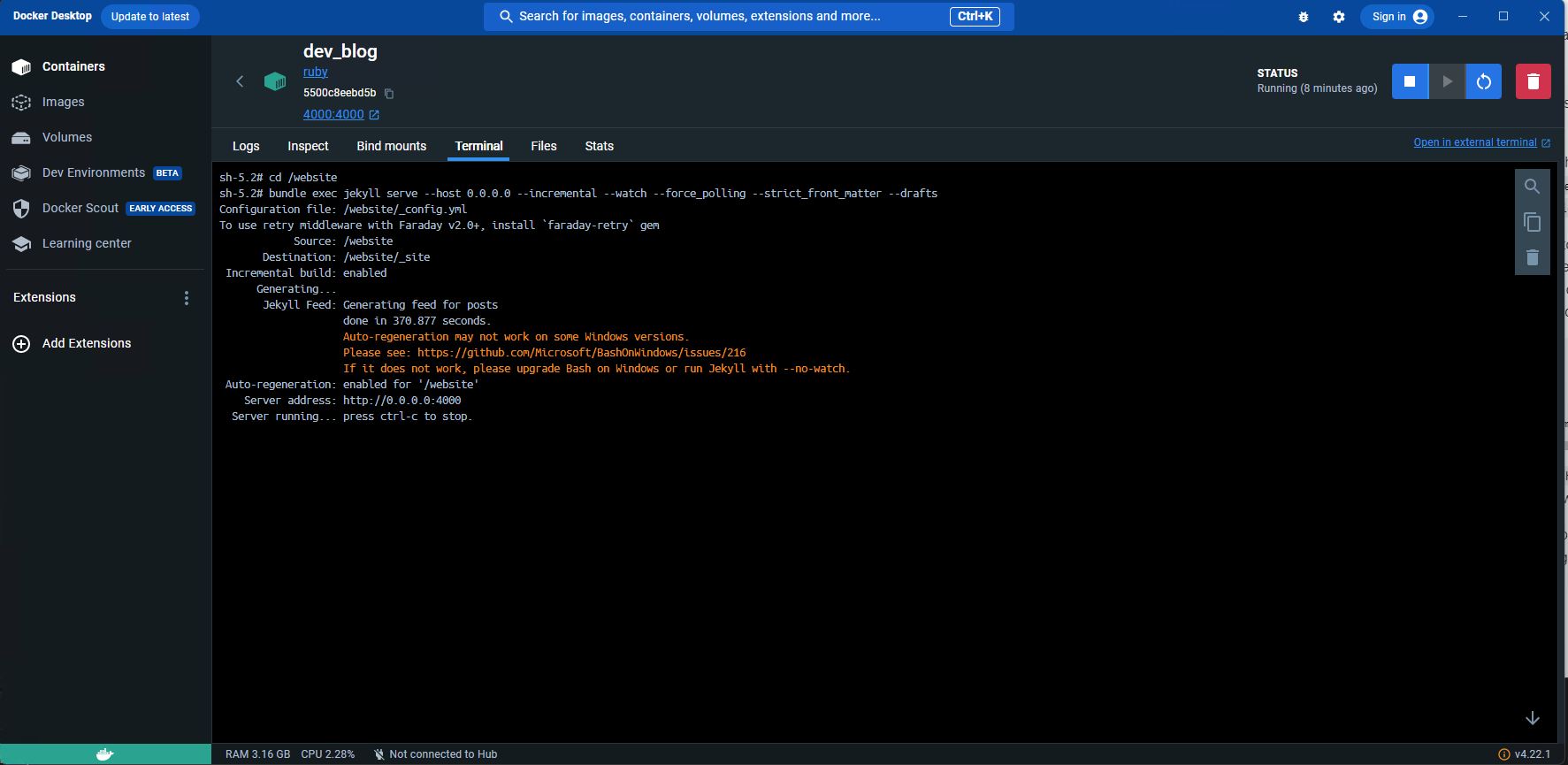Click the Containers sidebar icon

[x=22, y=66]
